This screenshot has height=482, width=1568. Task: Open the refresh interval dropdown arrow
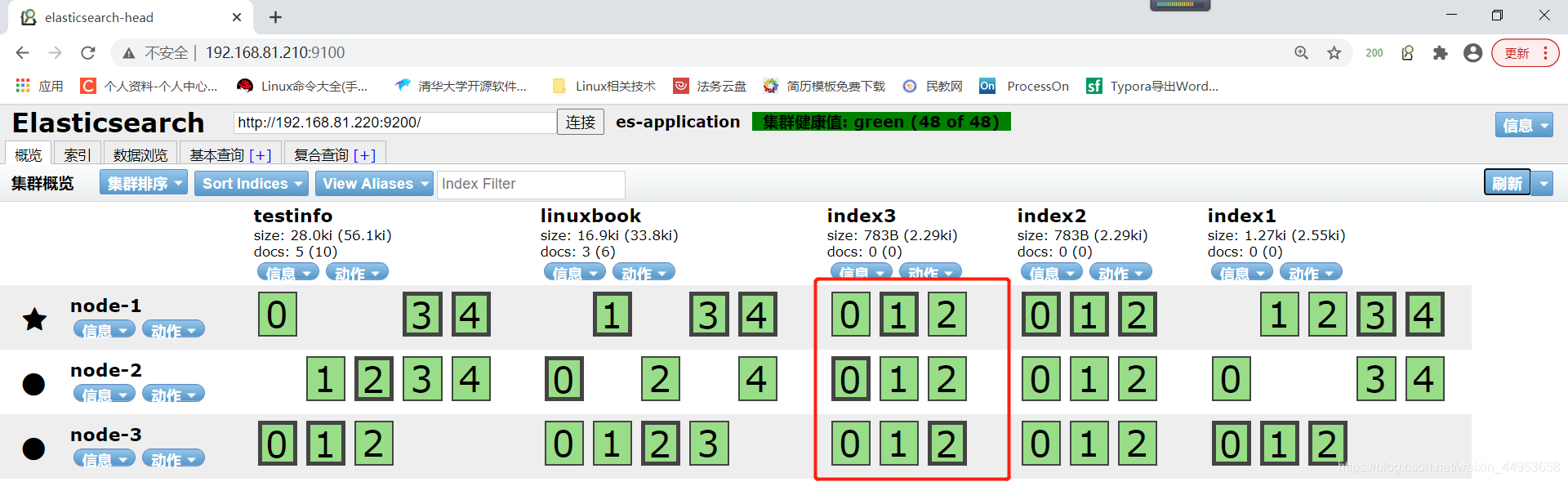(1543, 183)
